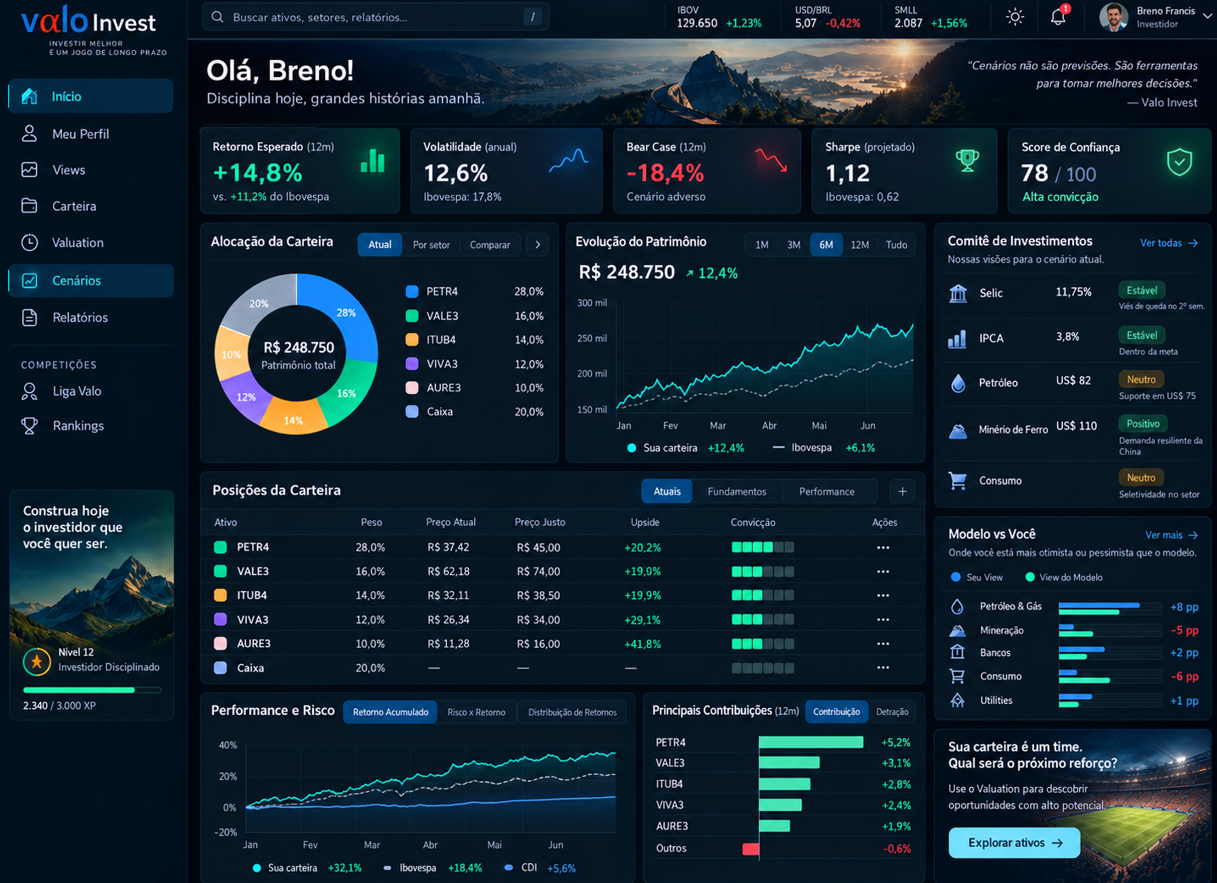Click the PETR4 conviction bar indicator
The image size is (1217, 883).
pyautogui.click(x=763, y=547)
